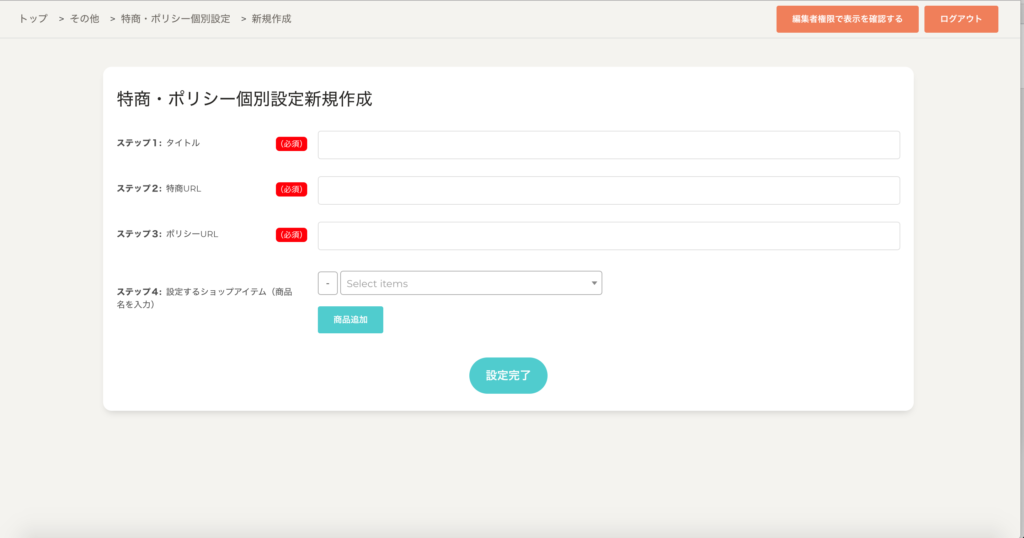Click the 必須 badge beside ポリシーURL
Image resolution: width=1024 pixels, height=538 pixels.
pos(291,235)
